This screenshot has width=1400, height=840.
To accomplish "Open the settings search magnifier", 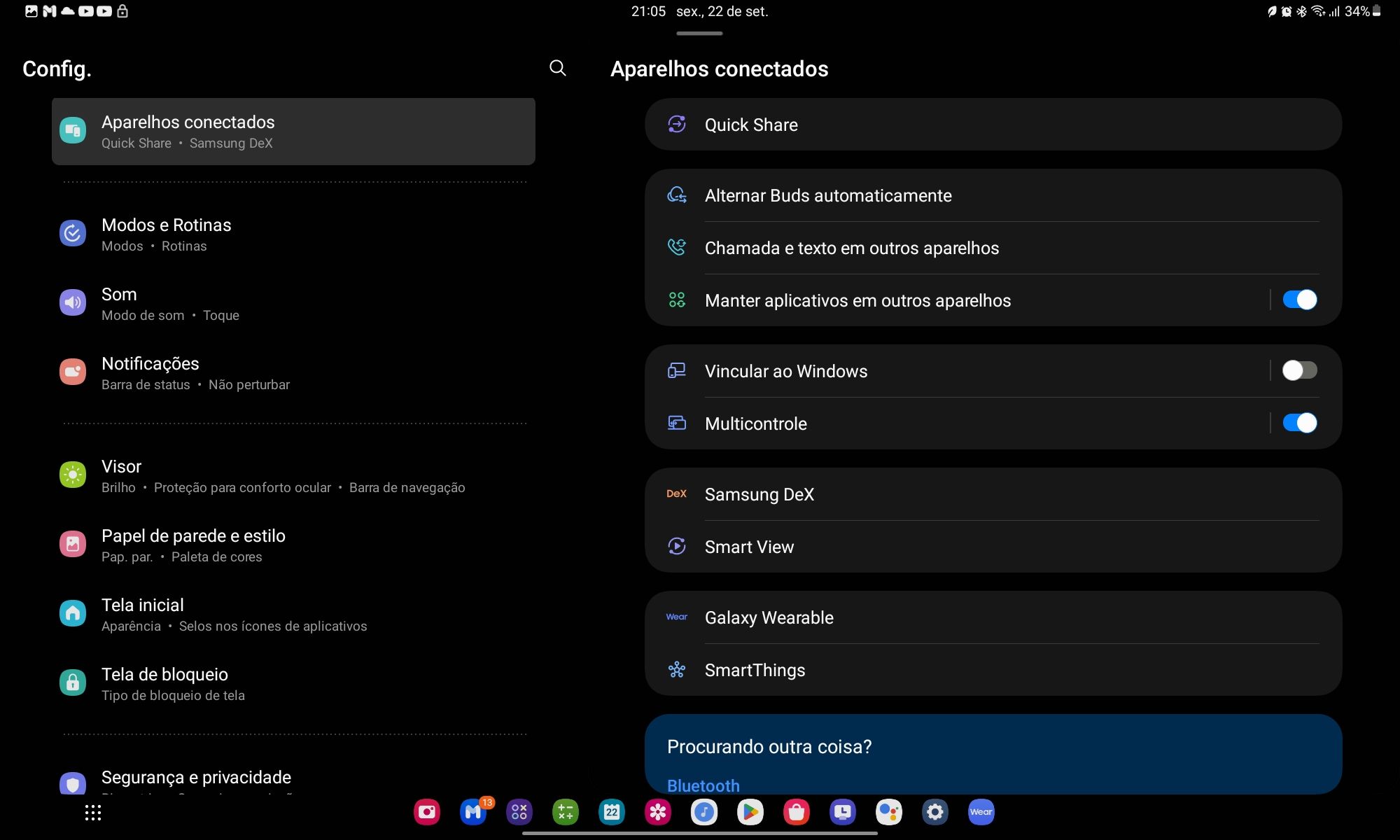I will pos(558,68).
